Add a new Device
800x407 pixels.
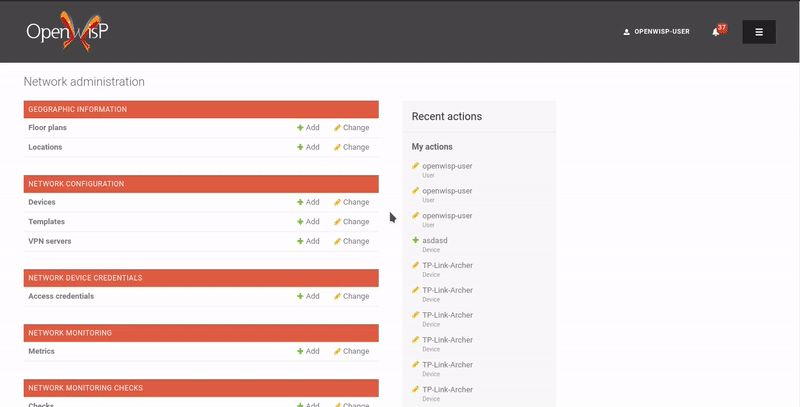308,202
